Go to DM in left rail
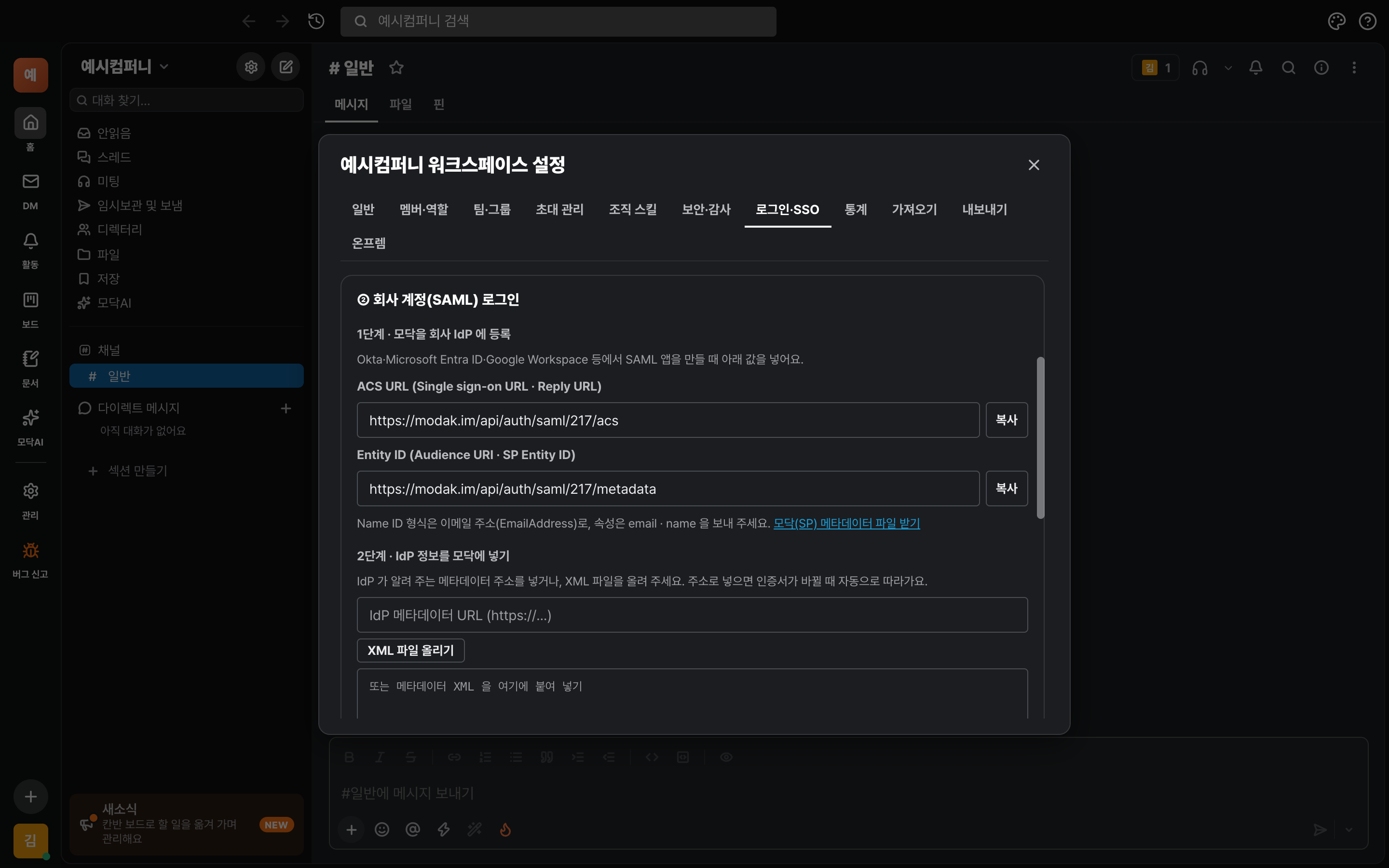This screenshot has width=1389, height=868. click(30, 192)
